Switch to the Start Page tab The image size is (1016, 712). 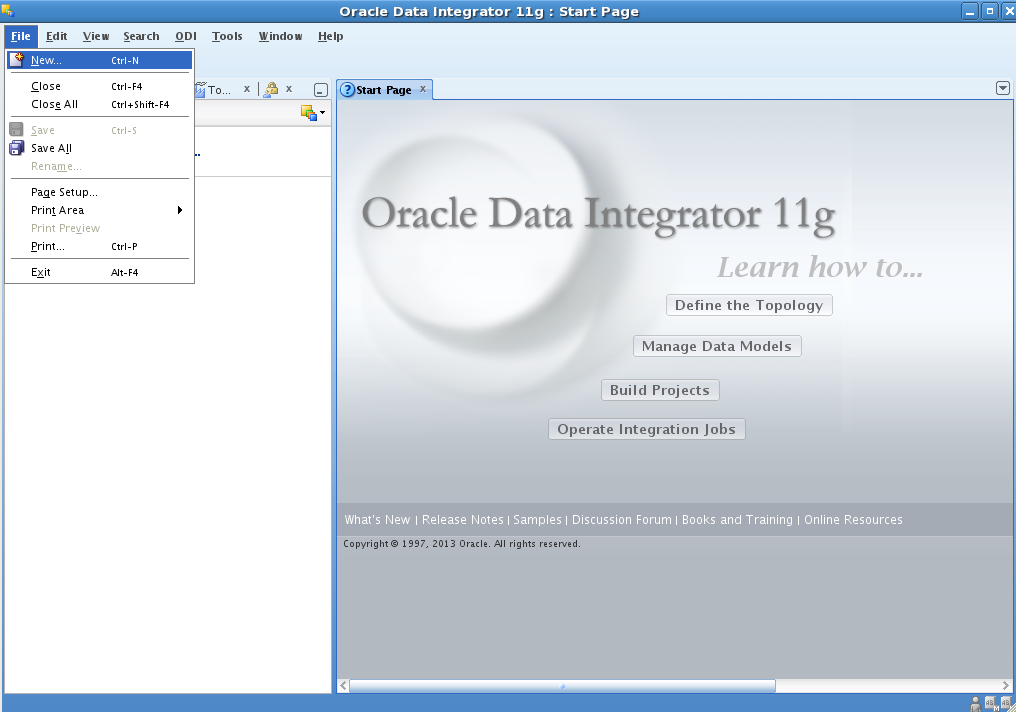click(x=385, y=89)
